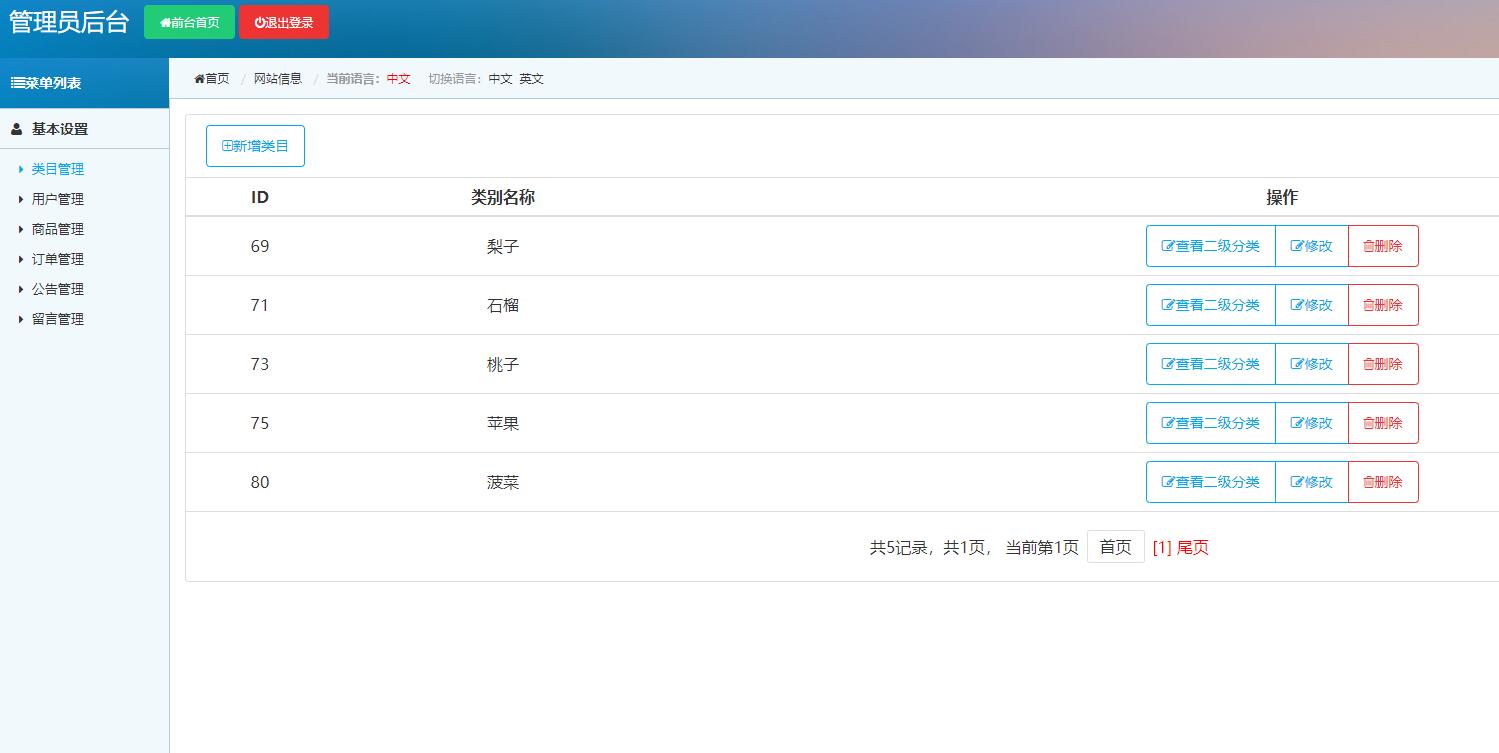This screenshot has height=753, width=1499.
Task: Click the 首页 pagination button
Action: click(1116, 547)
